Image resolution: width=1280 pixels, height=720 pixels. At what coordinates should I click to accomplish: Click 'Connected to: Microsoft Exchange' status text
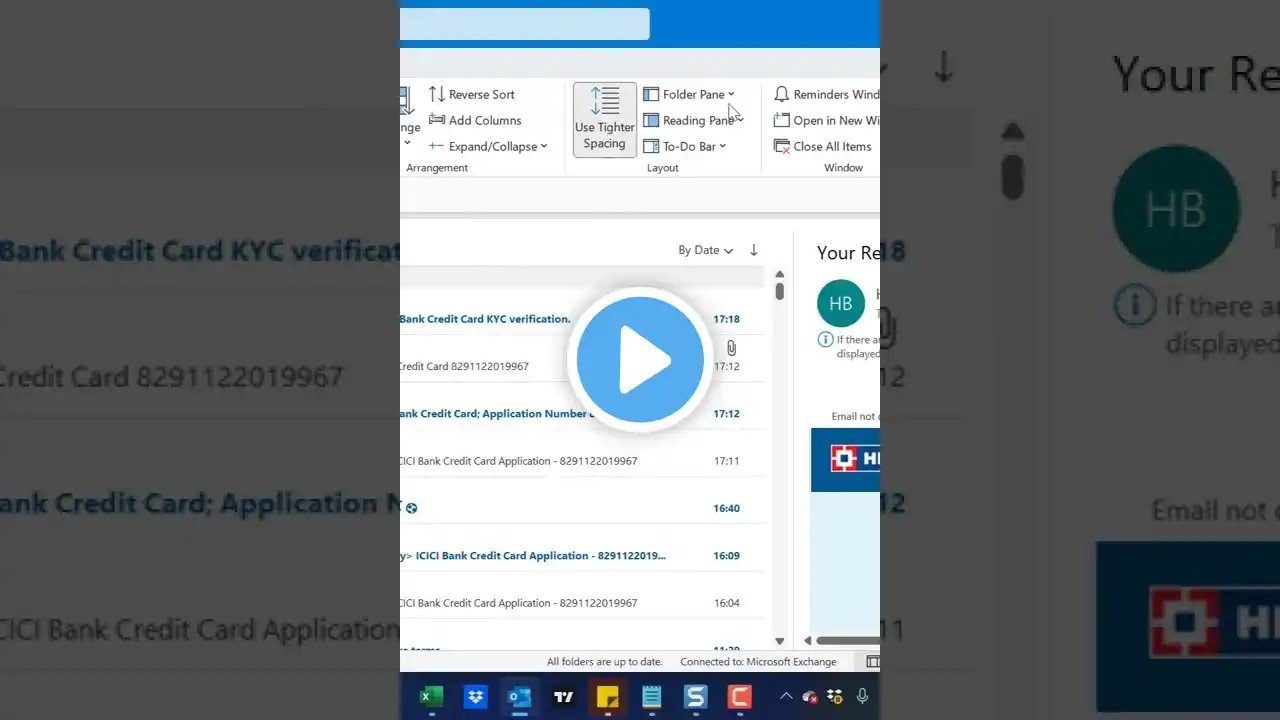pyautogui.click(x=758, y=662)
